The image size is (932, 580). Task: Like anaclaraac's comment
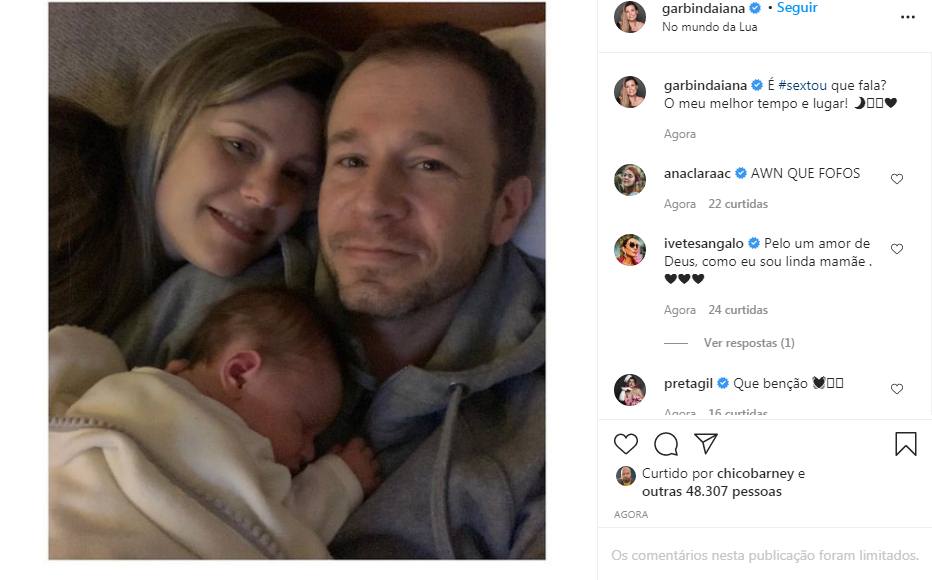click(x=897, y=179)
